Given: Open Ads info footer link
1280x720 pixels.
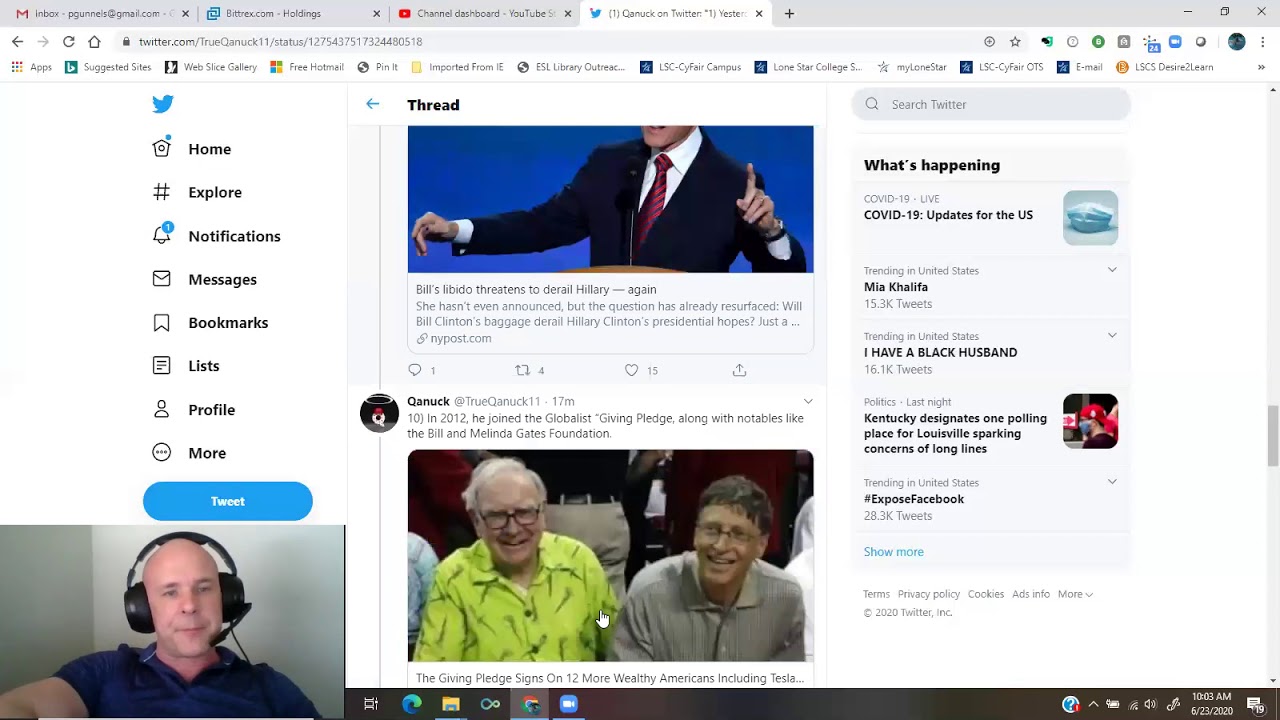Looking at the screenshot, I should 1030,594.
